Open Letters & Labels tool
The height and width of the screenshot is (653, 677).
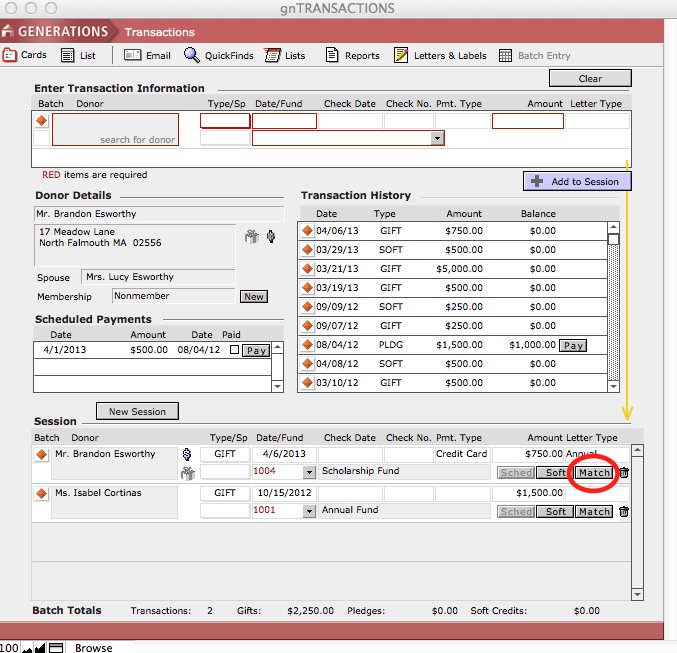(401, 56)
